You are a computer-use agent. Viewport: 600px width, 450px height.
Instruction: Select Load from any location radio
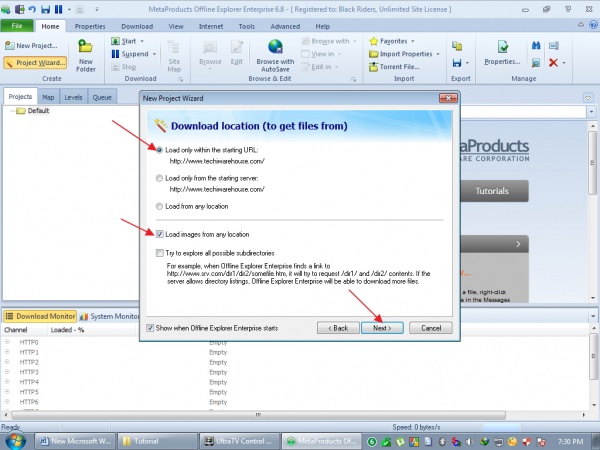click(x=159, y=206)
